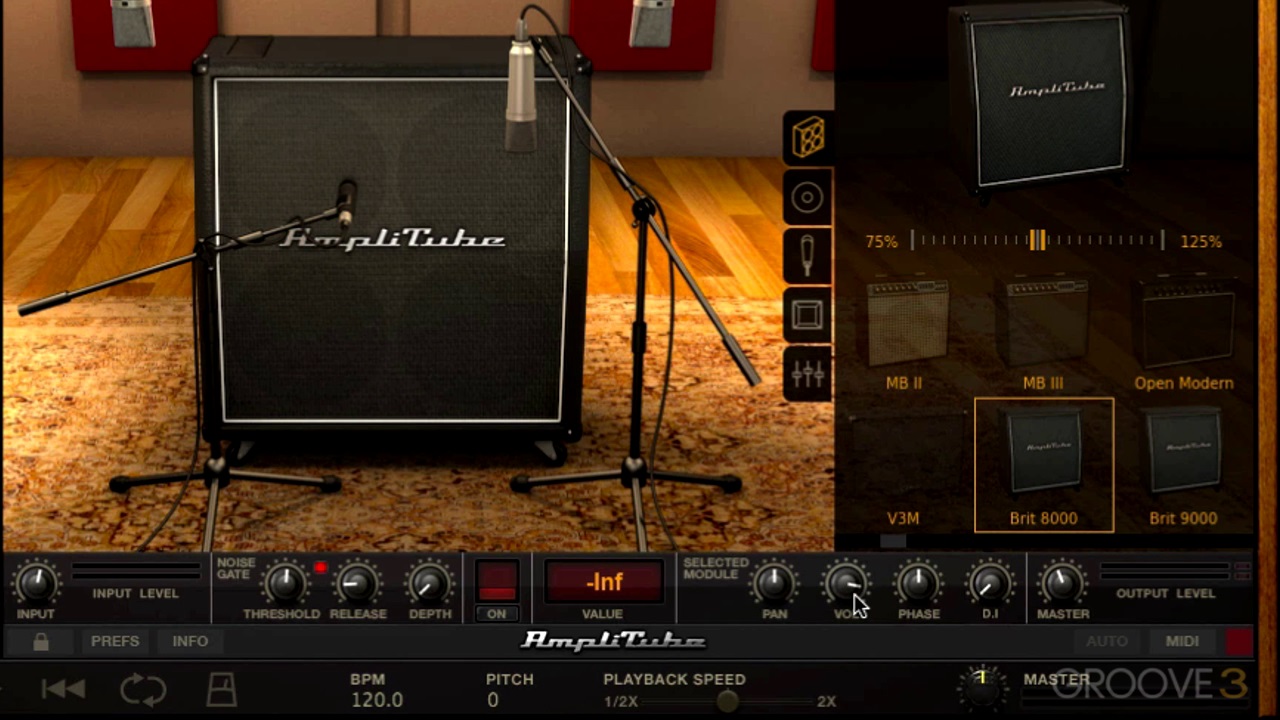Click the red square button beside MIDI
The image size is (1280, 720).
(x=1239, y=642)
